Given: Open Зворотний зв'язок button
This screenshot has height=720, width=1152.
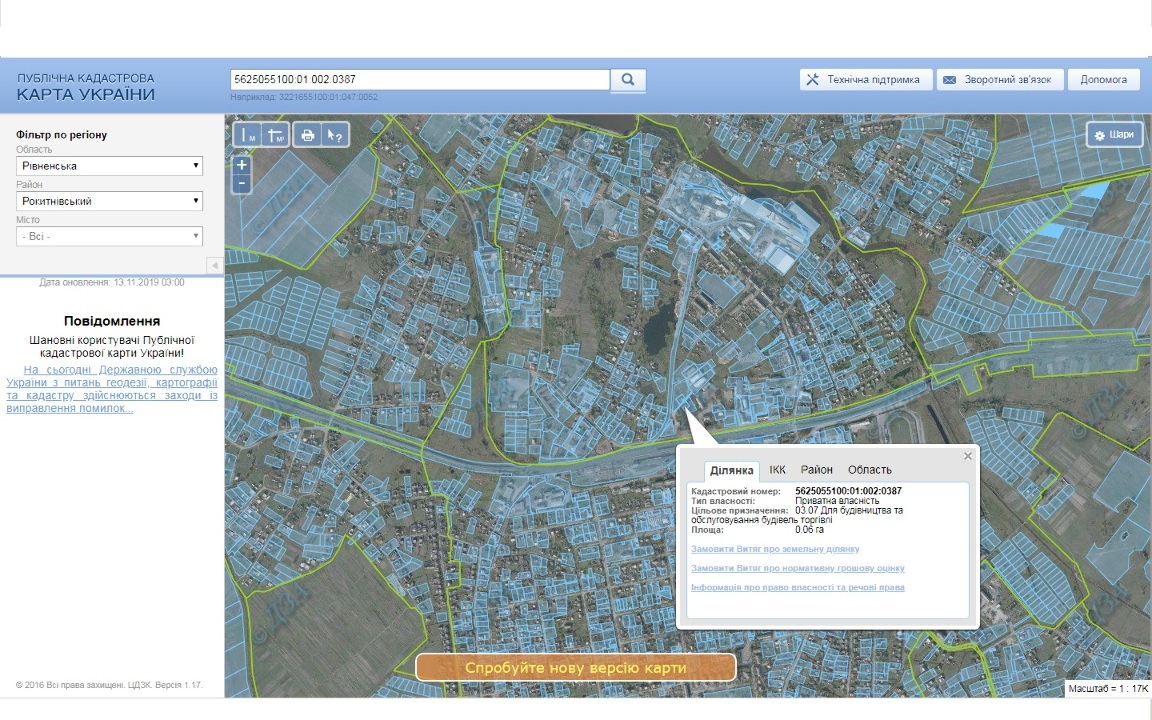Looking at the screenshot, I should (x=1000, y=79).
